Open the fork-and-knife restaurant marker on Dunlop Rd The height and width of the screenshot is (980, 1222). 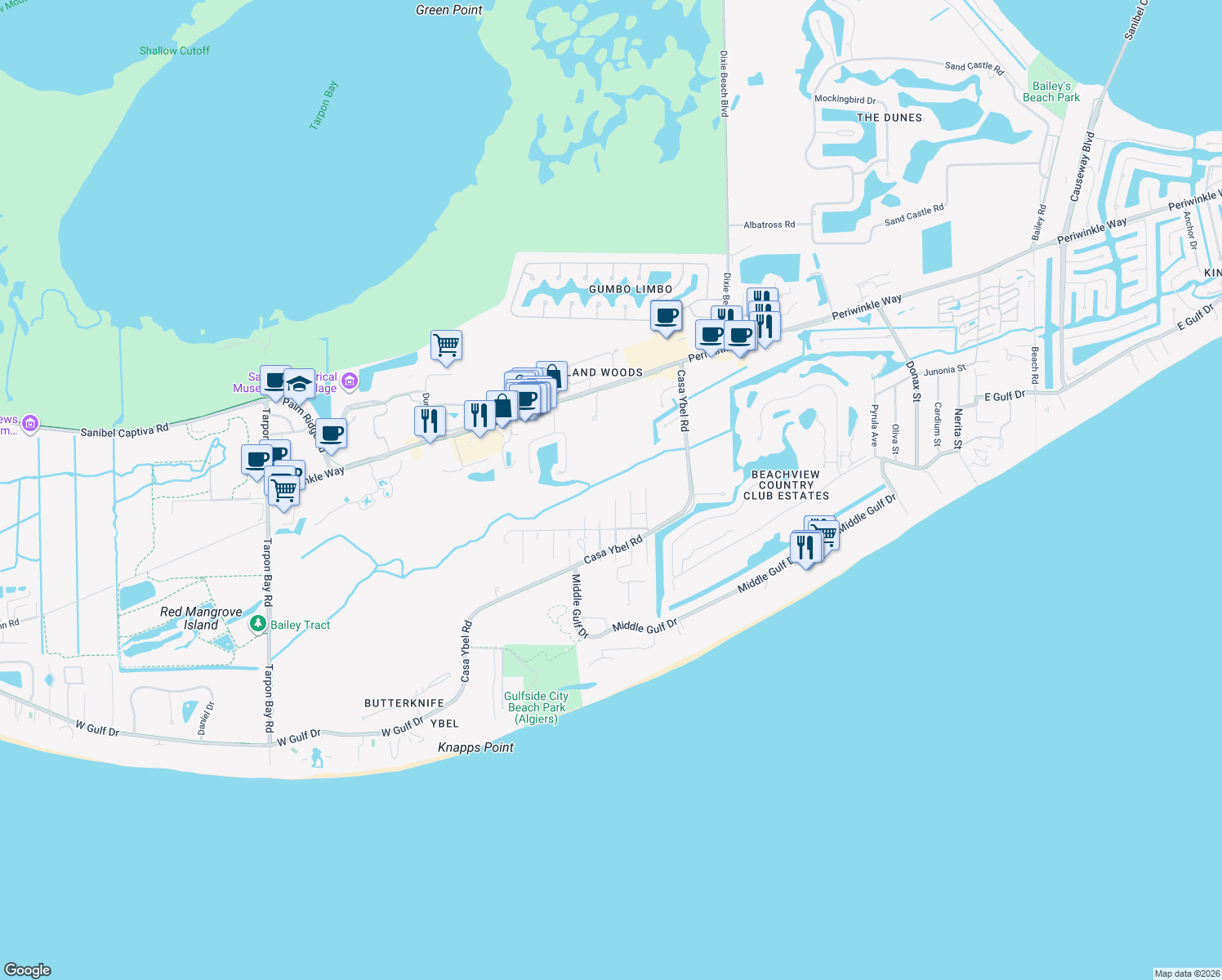coord(429,420)
